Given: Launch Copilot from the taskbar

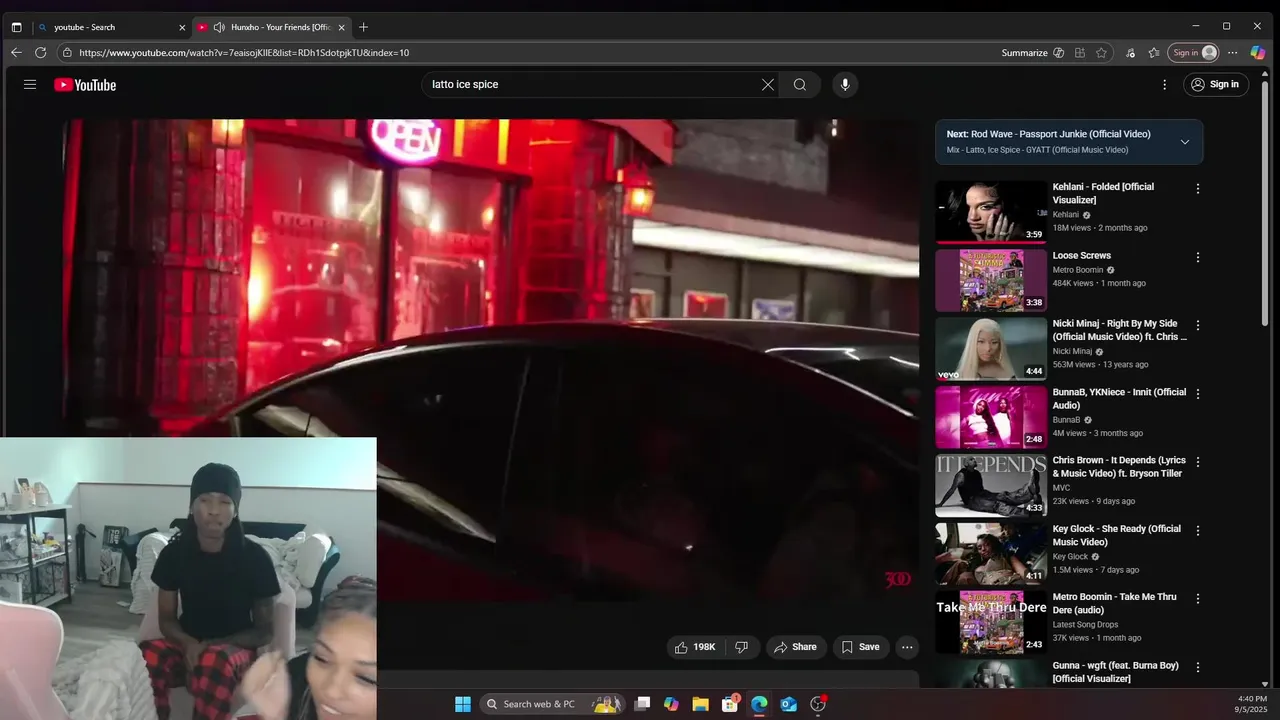Looking at the screenshot, I should click(x=671, y=704).
